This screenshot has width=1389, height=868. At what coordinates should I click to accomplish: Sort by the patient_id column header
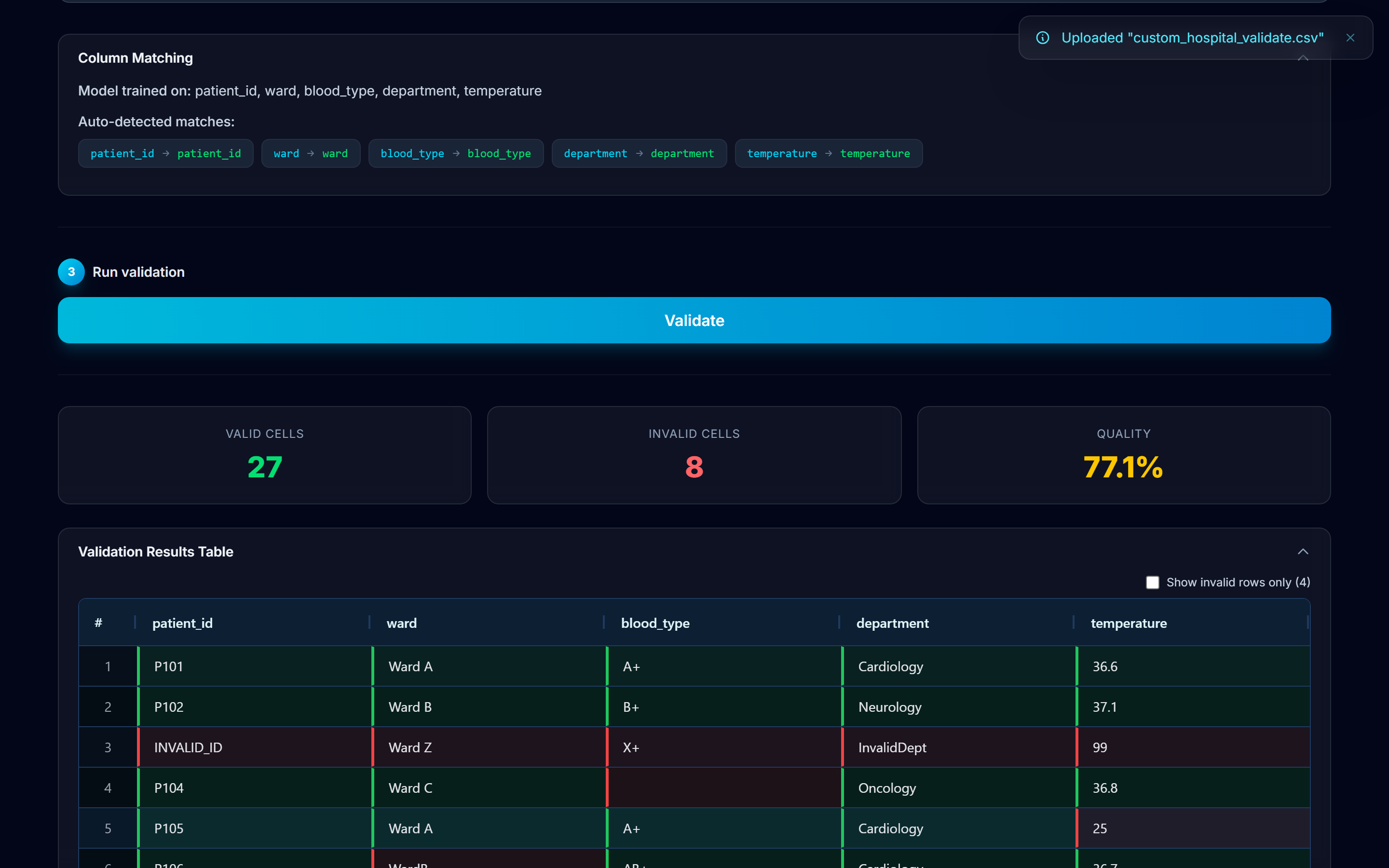click(x=182, y=623)
